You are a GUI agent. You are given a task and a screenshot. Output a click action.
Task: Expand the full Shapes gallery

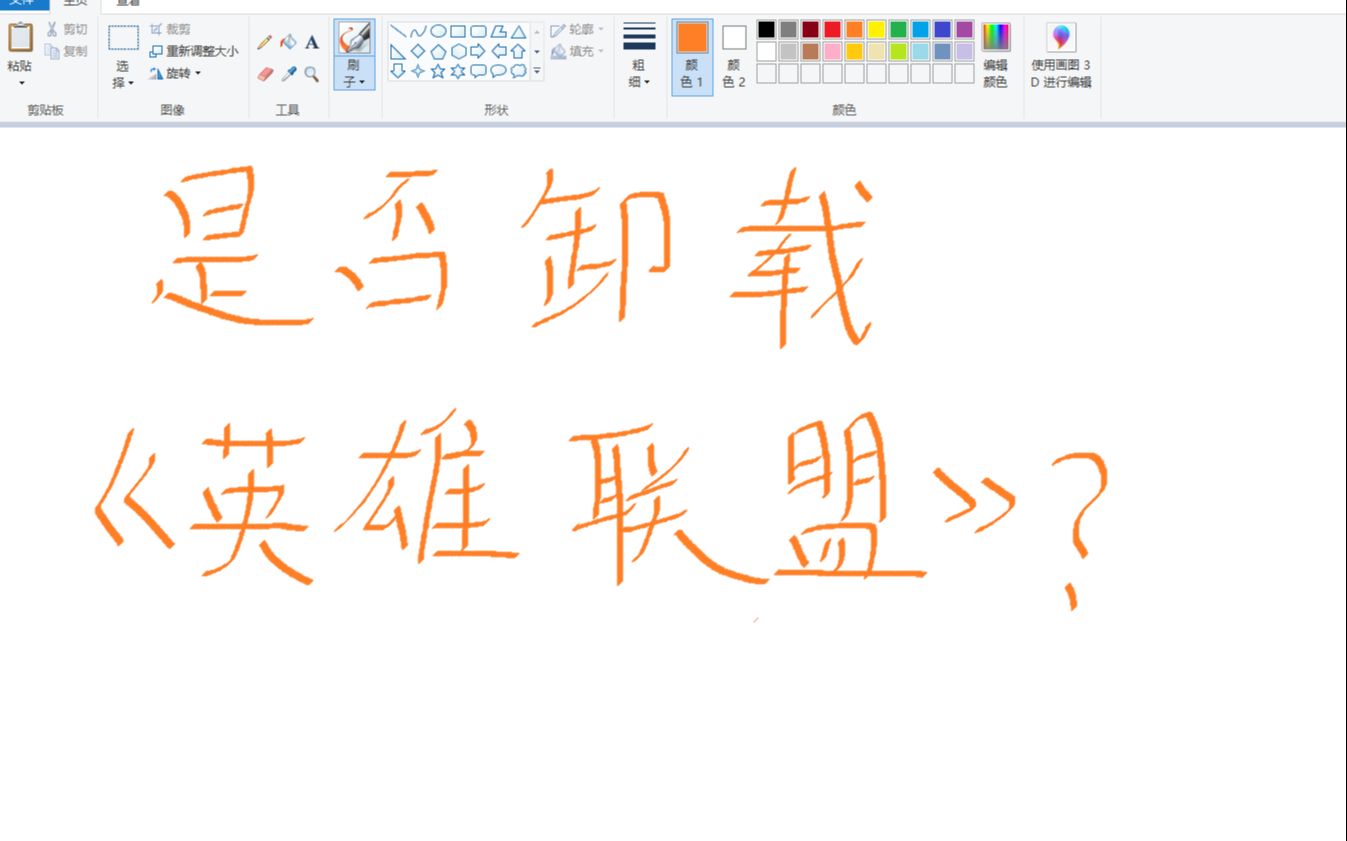537,71
